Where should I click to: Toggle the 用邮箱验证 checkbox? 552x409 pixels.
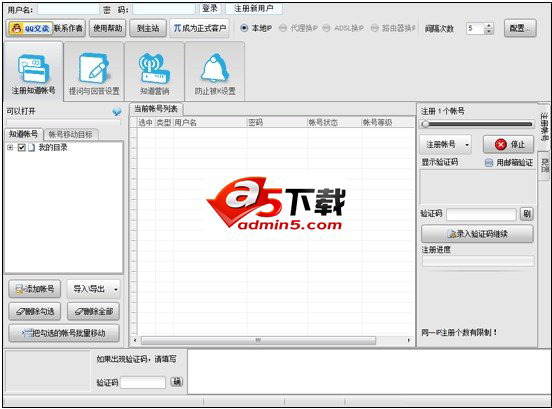[x=489, y=163]
